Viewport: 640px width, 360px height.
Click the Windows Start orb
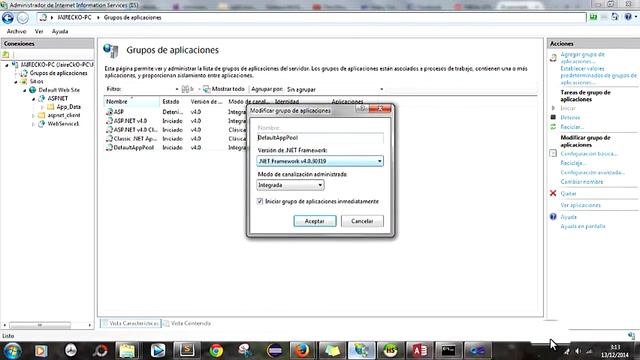point(13,351)
